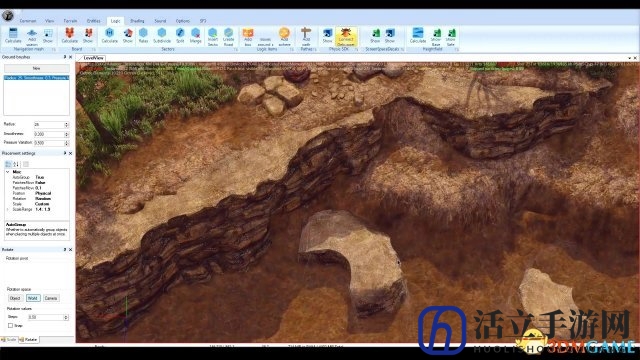The width and height of the screenshot is (640, 360).
Task: Select the highlighted ground brush list entry
Action: click(36, 78)
